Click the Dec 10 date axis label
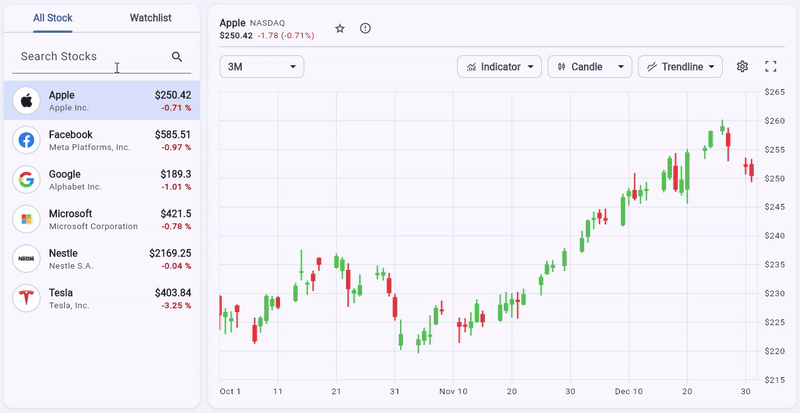800x413 pixels. pos(629,392)
